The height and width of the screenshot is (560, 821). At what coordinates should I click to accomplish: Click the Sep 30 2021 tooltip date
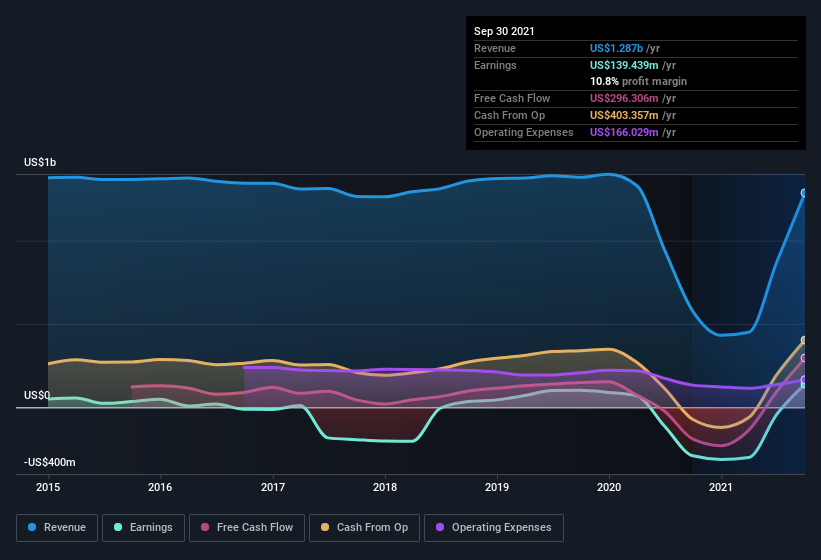tap(504, 31)
